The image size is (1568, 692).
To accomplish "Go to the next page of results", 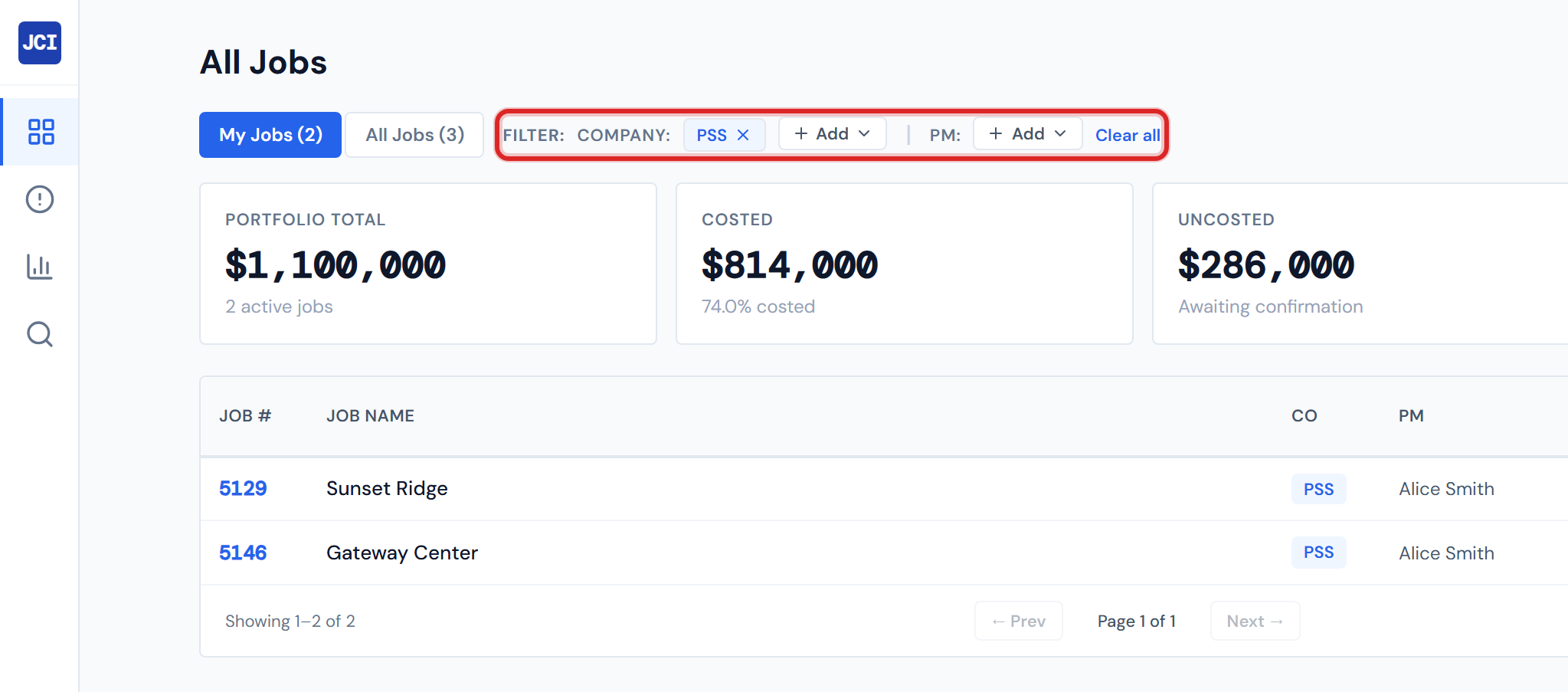I will pos(1254,621).
